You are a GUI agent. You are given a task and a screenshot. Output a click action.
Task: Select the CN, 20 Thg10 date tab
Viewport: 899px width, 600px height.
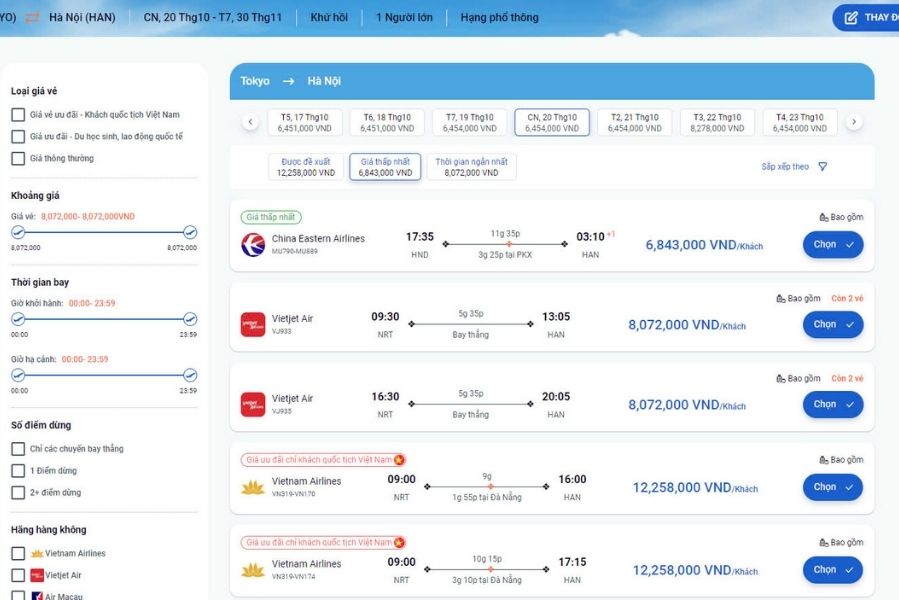552,122
